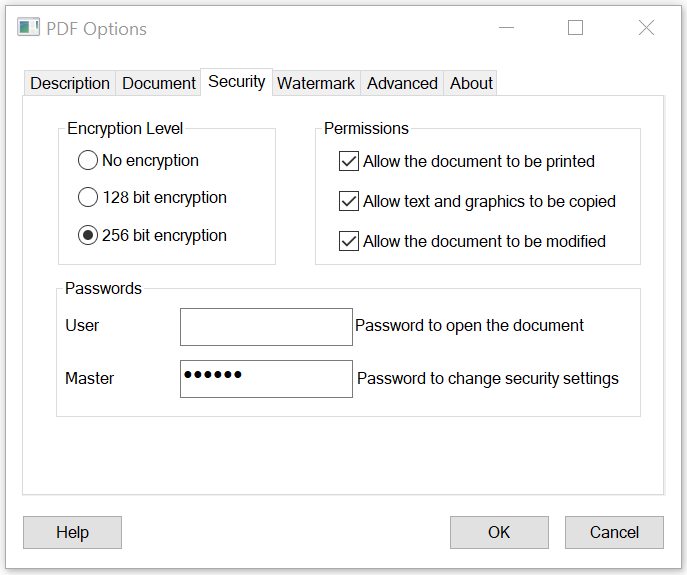The width and height of the screenshot is (687, 575).
Task: Click the Cancel button
Action: 614,532
